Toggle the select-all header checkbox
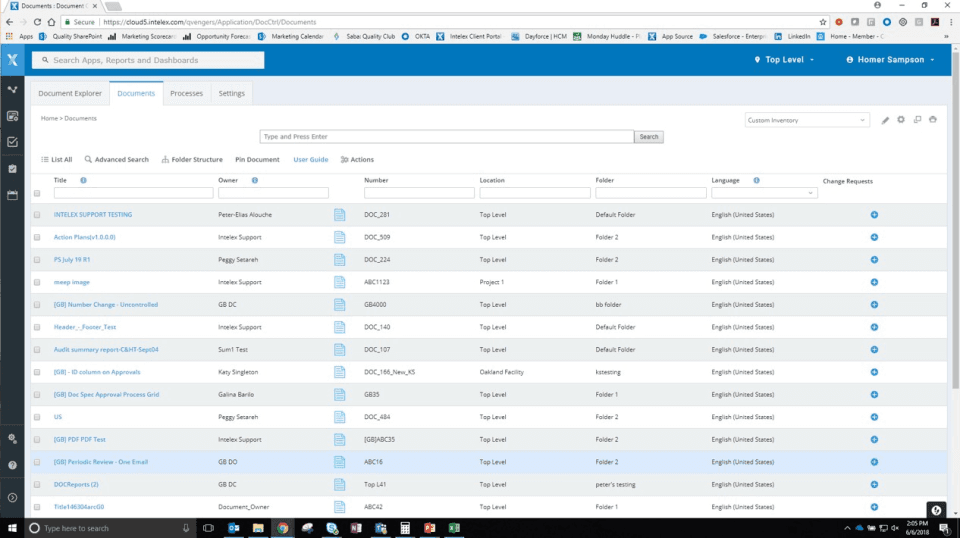960x538 pixels. 37,193
